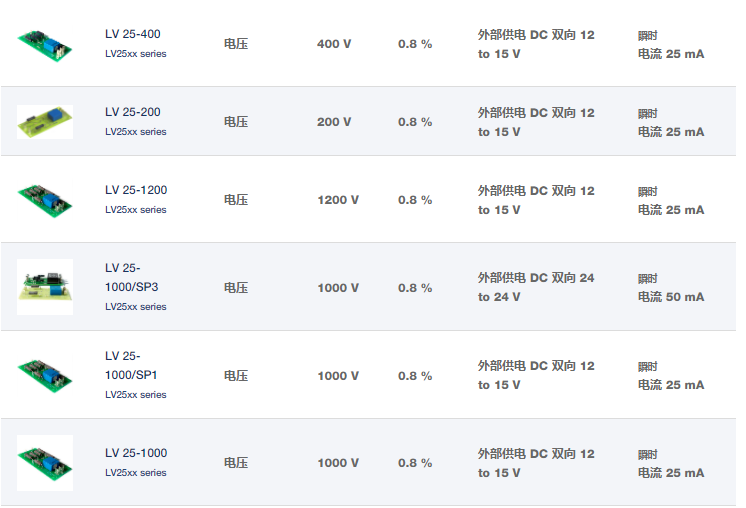Viewport: 746px width, 508px height.
Task: Open the LV 25-1000/SP3 product name link
Action: tap(131, 277)
